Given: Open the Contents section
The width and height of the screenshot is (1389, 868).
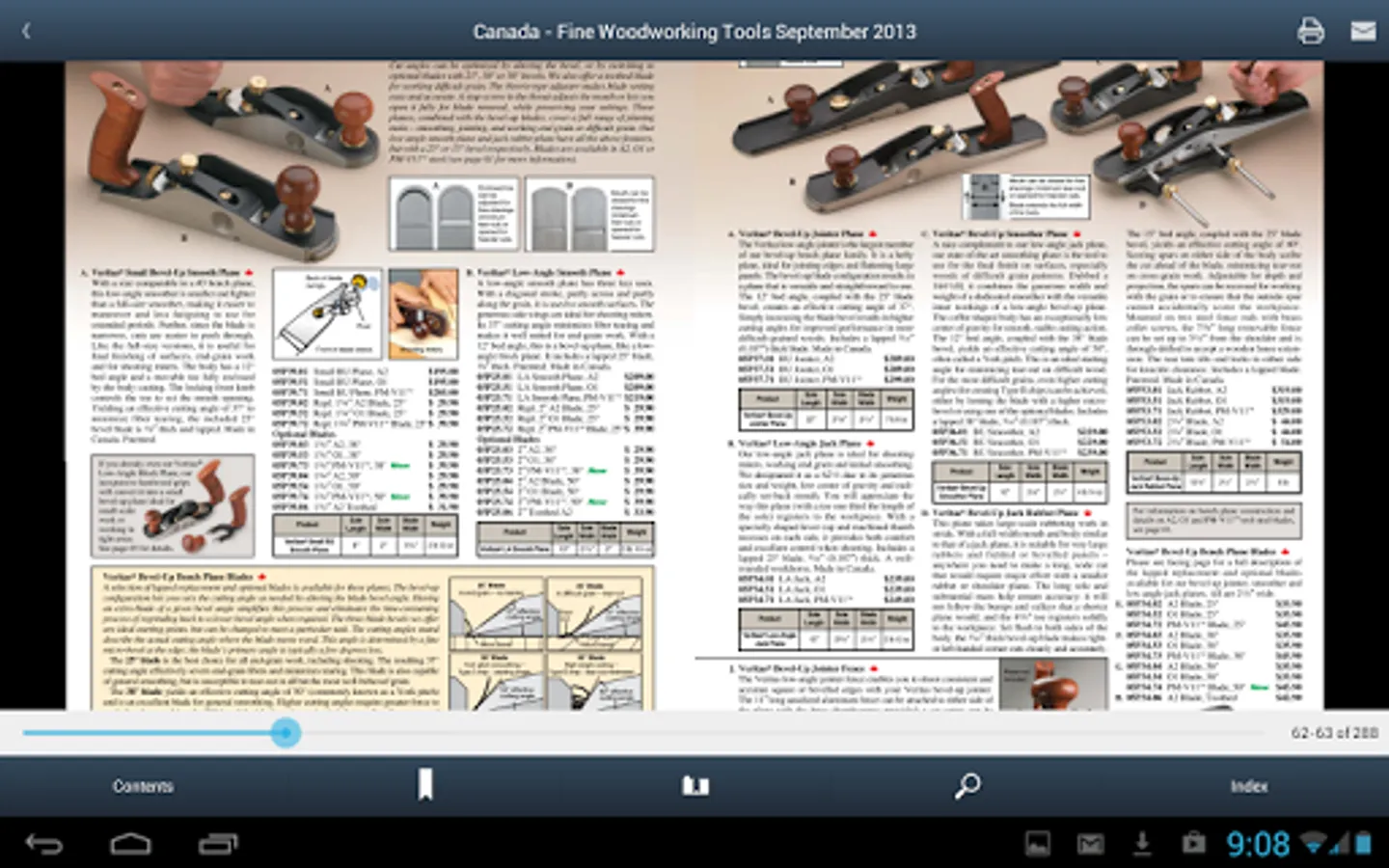Looking at the screenshot, I should point(143,786).
